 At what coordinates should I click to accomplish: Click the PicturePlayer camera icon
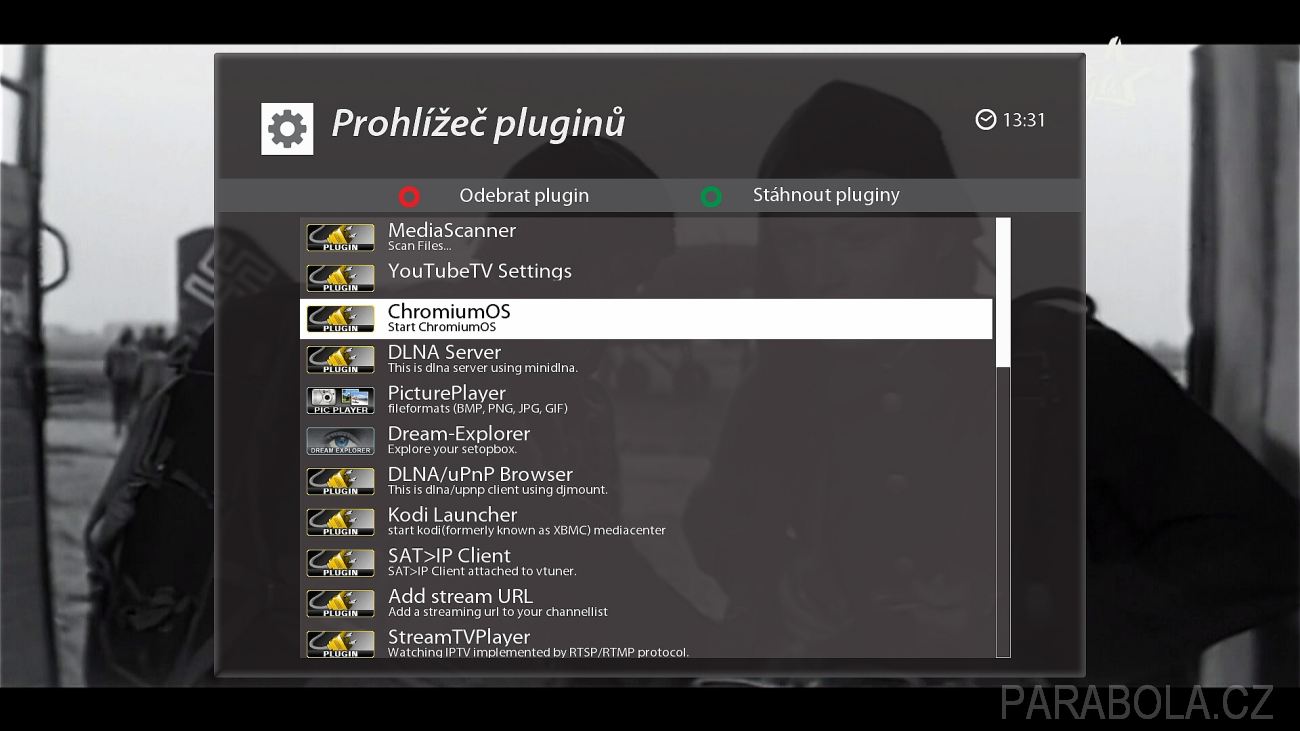point(340,400)
